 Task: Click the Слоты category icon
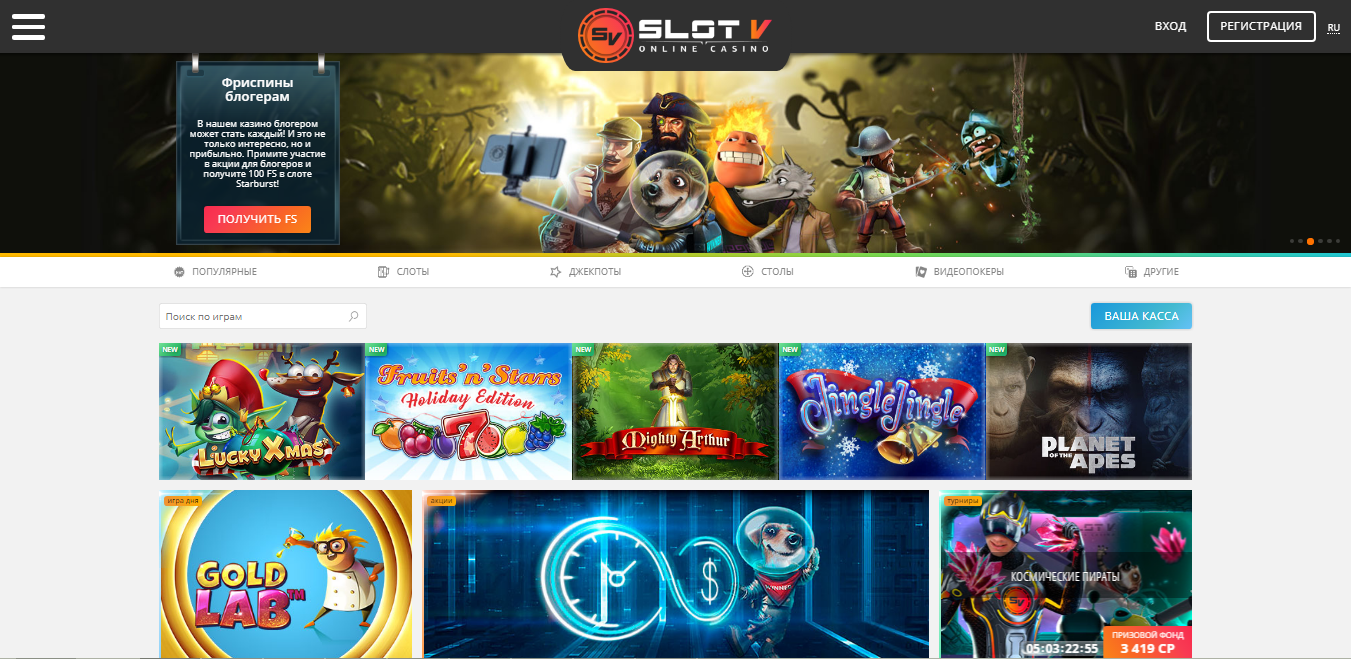pos(383,272)
